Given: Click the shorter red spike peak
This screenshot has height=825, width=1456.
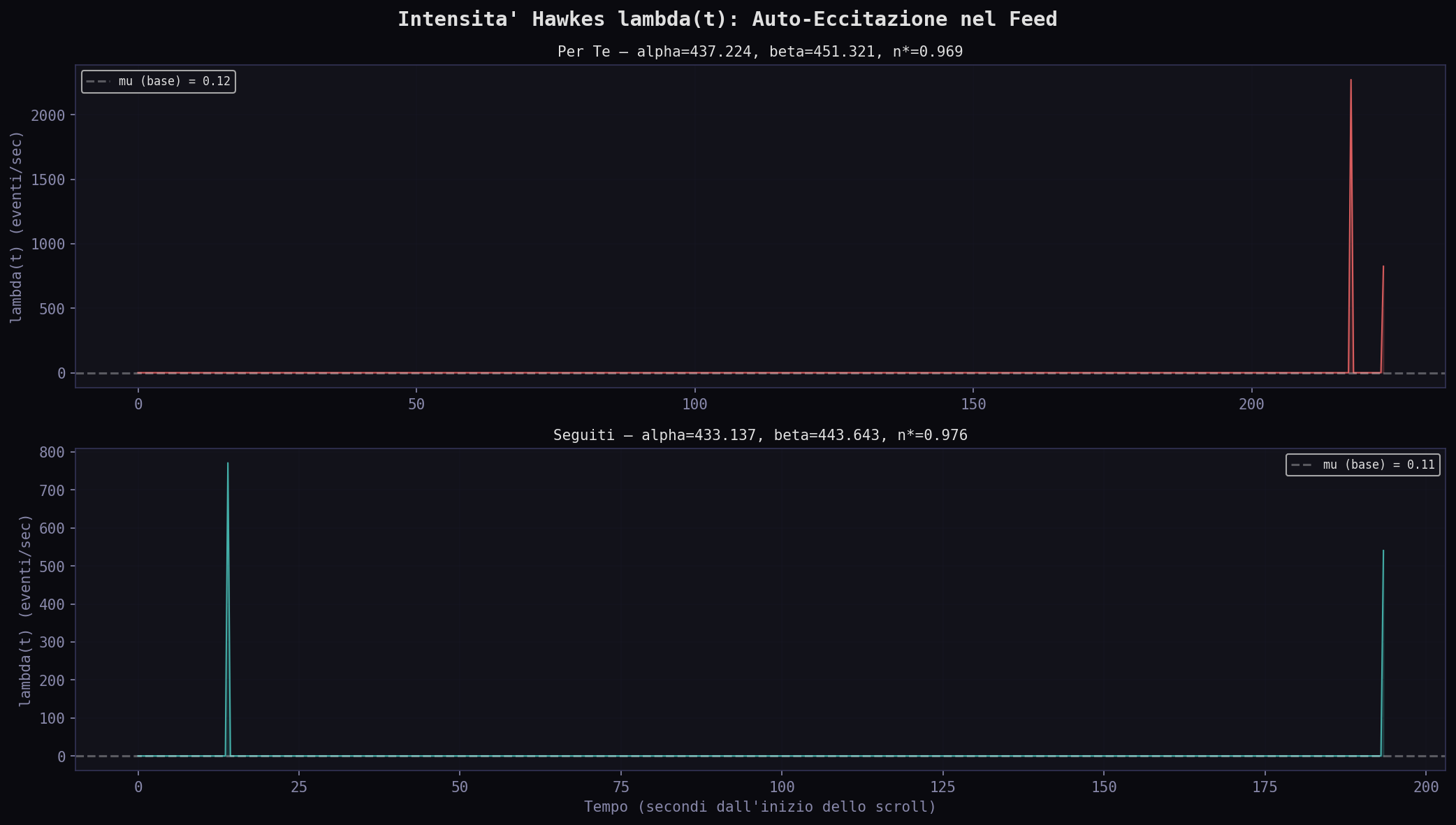Looking at the screenshot, I should coord(1383,268).
